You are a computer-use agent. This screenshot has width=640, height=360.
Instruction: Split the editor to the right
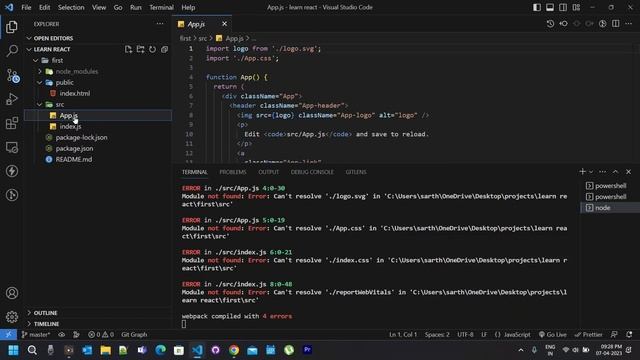616,24
